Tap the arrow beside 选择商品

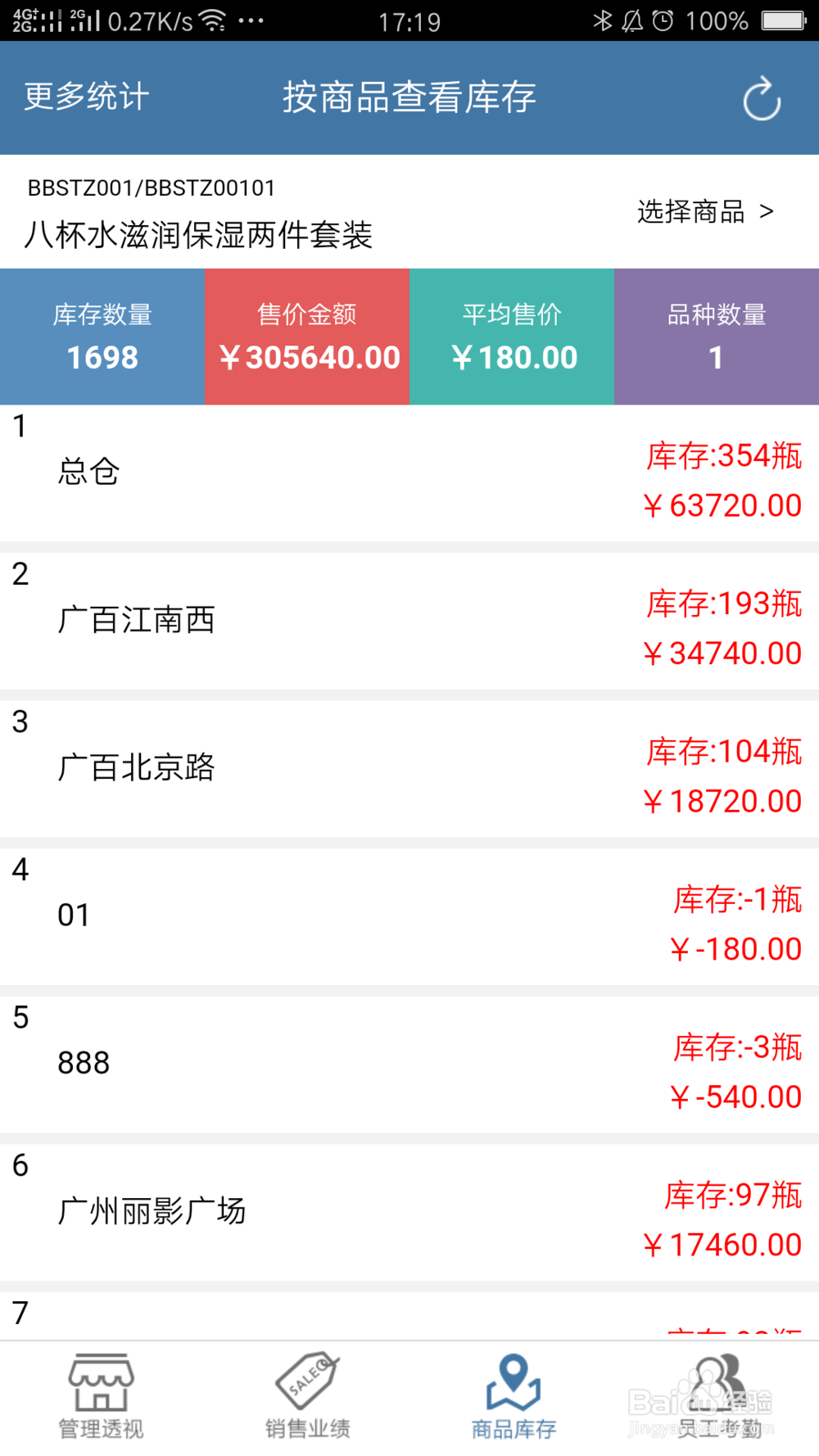[767, 212]
